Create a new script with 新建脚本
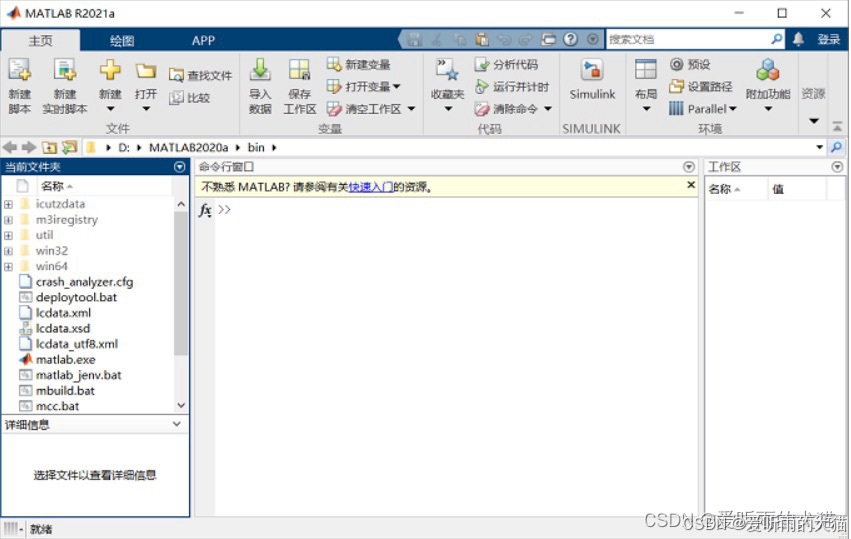Viewport: 851px width, 539px height. pyautogui.click(x=20, y=86)
